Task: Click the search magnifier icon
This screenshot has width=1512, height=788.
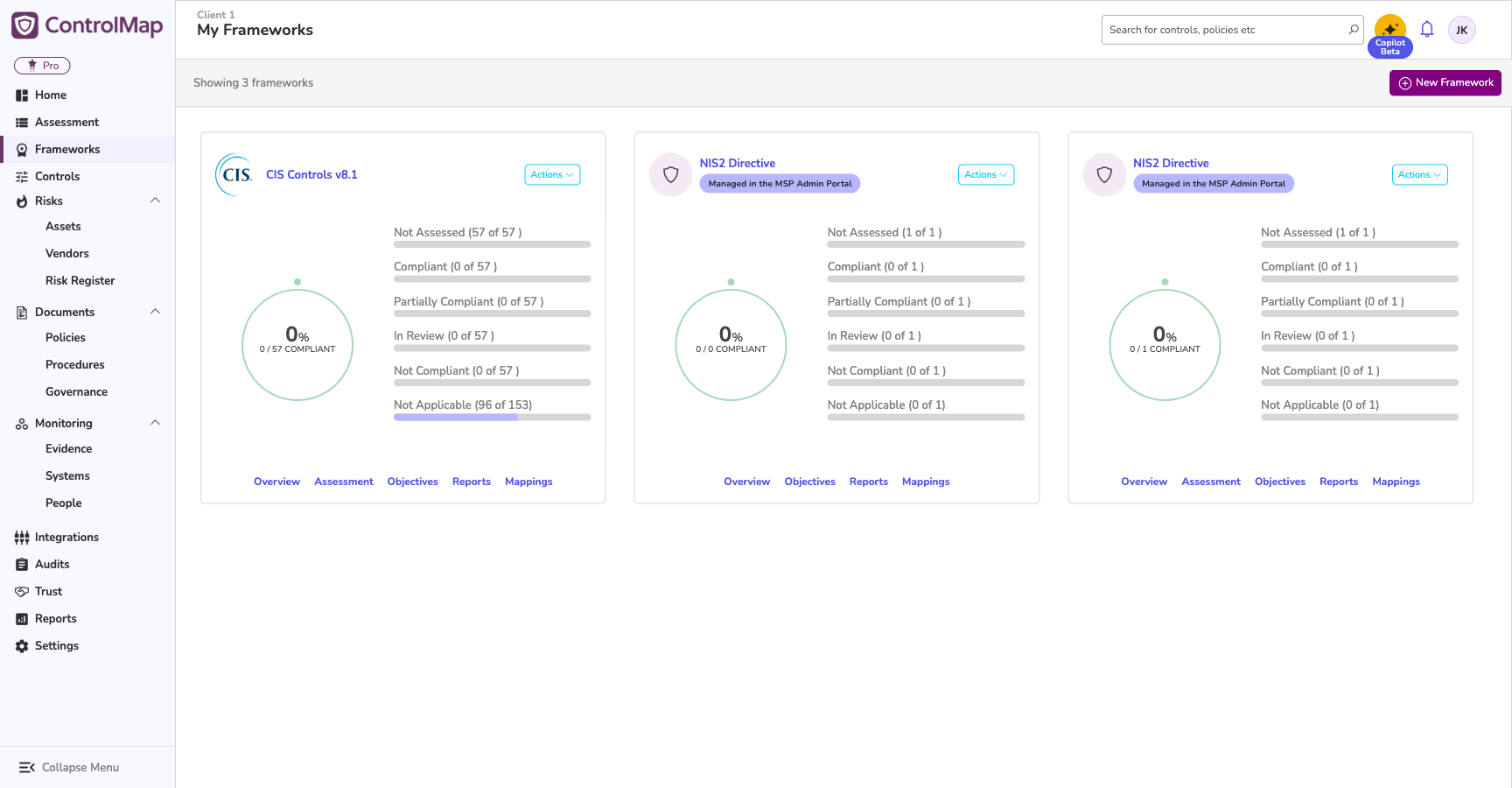Action: (1354, 30)
